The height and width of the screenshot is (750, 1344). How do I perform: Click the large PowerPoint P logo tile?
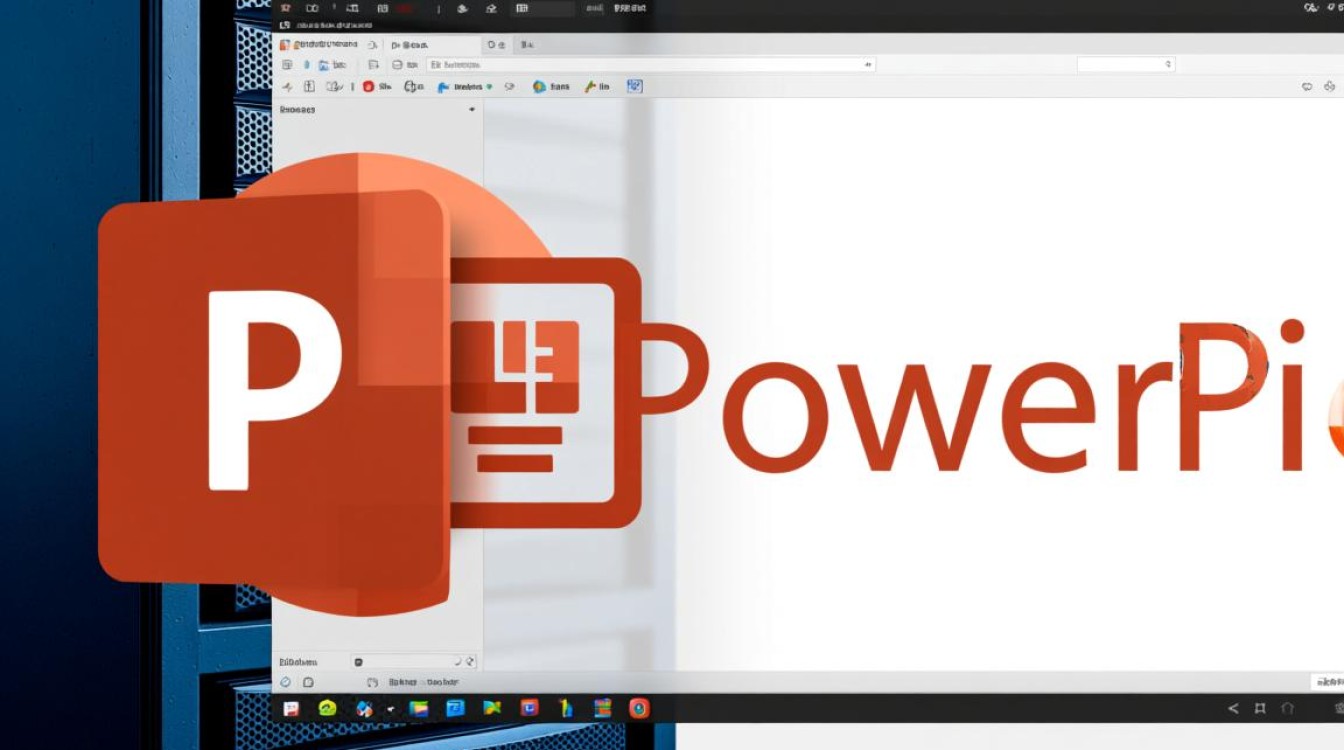272,392
